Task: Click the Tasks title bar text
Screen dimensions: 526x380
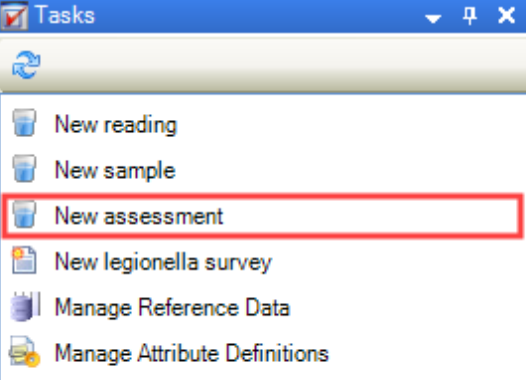Action: point(65,15)
